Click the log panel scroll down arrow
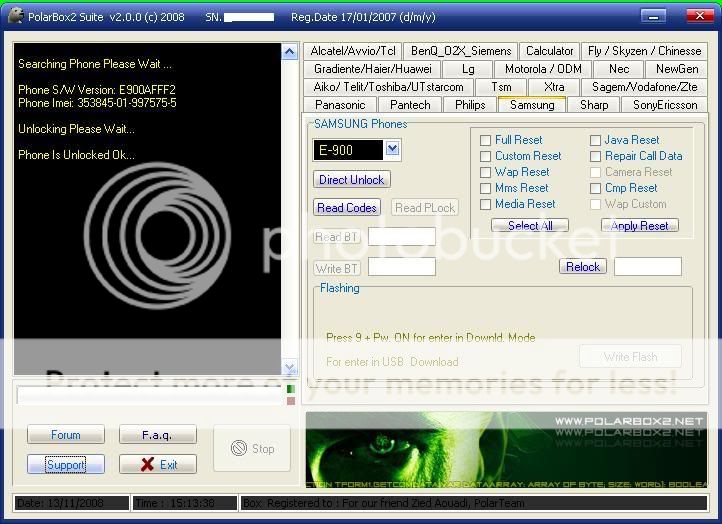The width and height of the screenshot is (722, 524). pyautogui.click(x=289, y=368)
